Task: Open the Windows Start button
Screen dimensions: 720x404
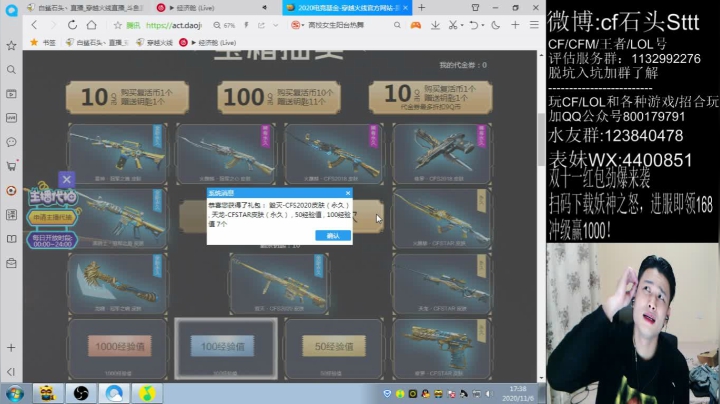Action: 15,393
